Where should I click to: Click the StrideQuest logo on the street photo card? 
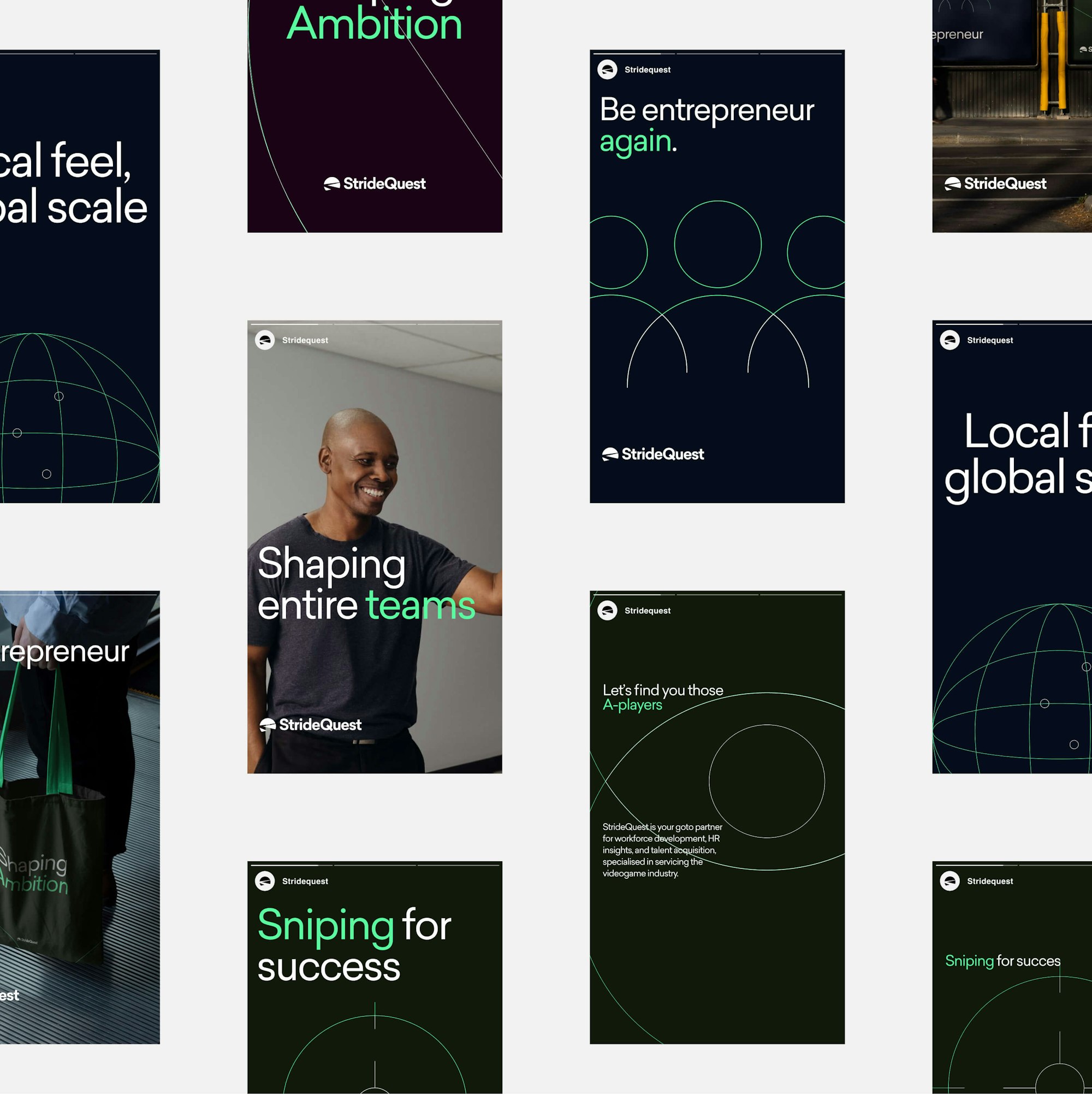tap(995, 184)
